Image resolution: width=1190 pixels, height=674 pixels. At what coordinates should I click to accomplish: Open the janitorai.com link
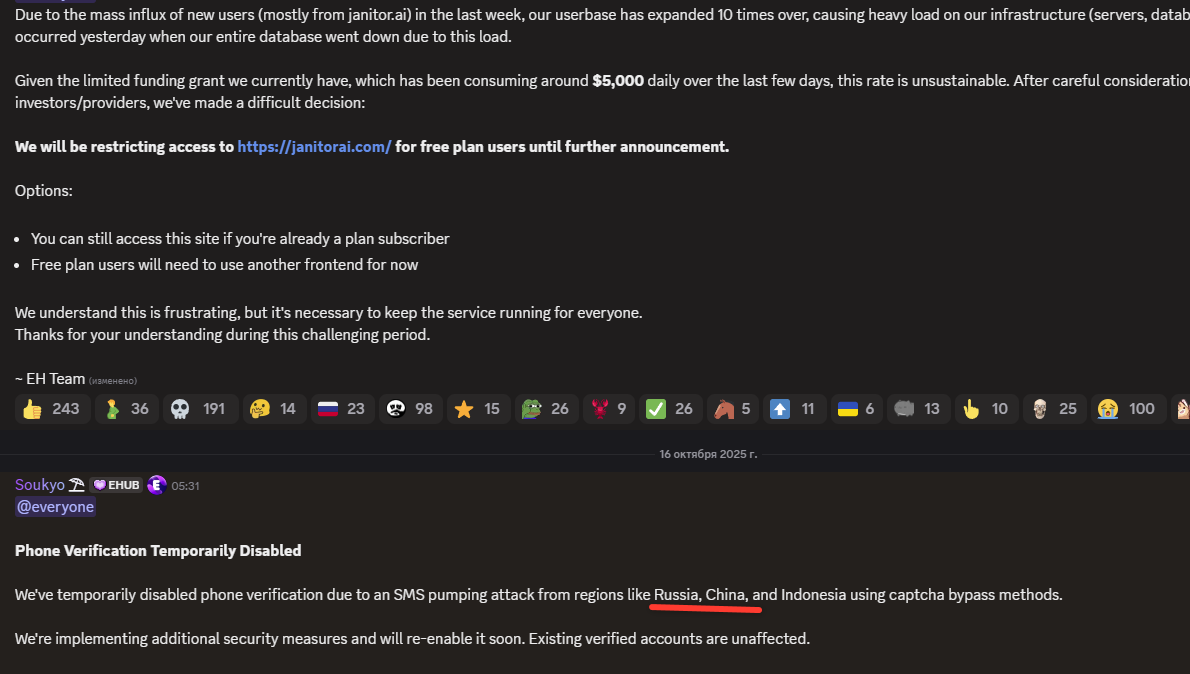(x=314, y=146)
